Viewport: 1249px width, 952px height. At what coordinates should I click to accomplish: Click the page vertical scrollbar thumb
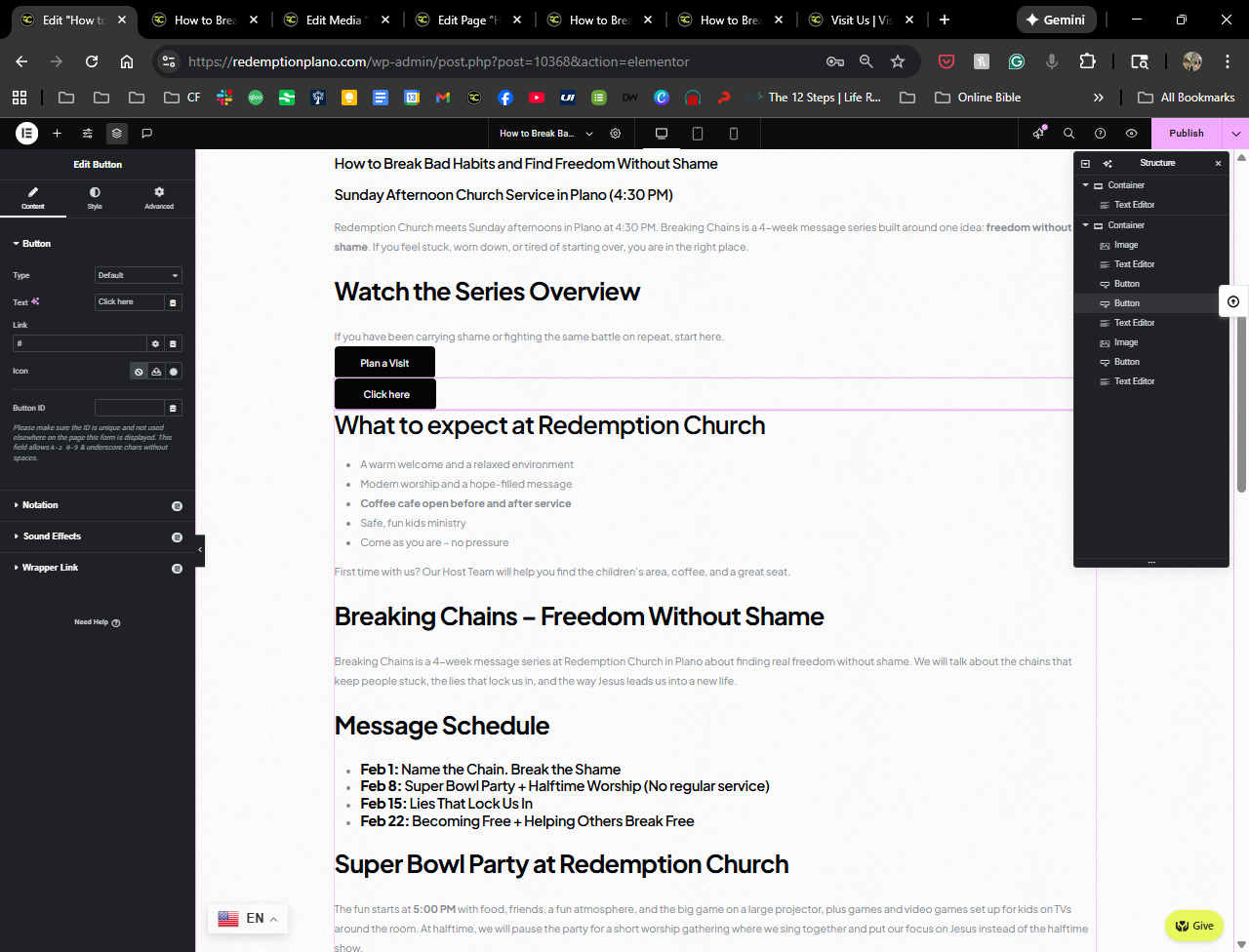(1241, 390)
